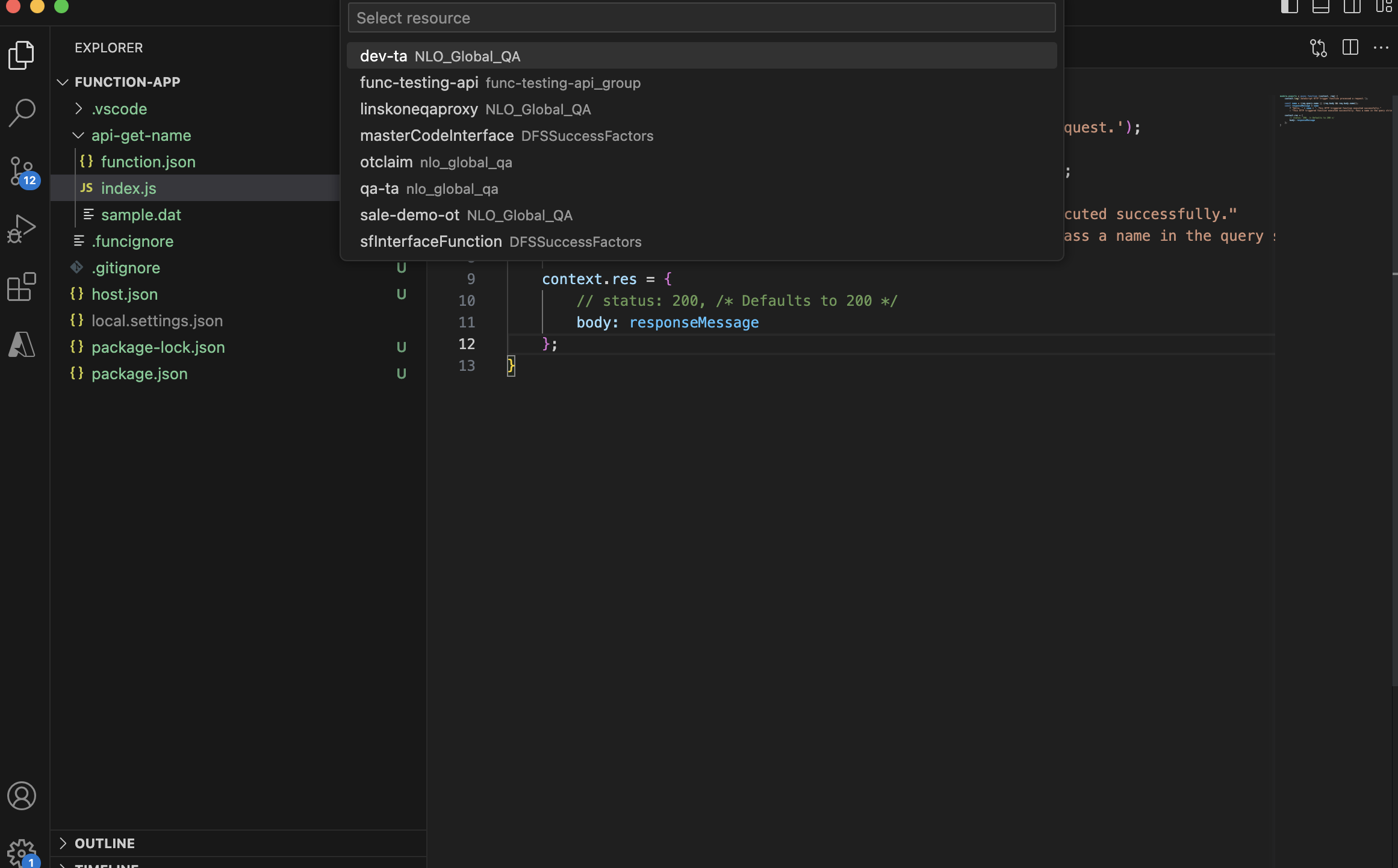Open the Run and Debug view
This screenshot has height=868, width=1398.
coord(22,229)
